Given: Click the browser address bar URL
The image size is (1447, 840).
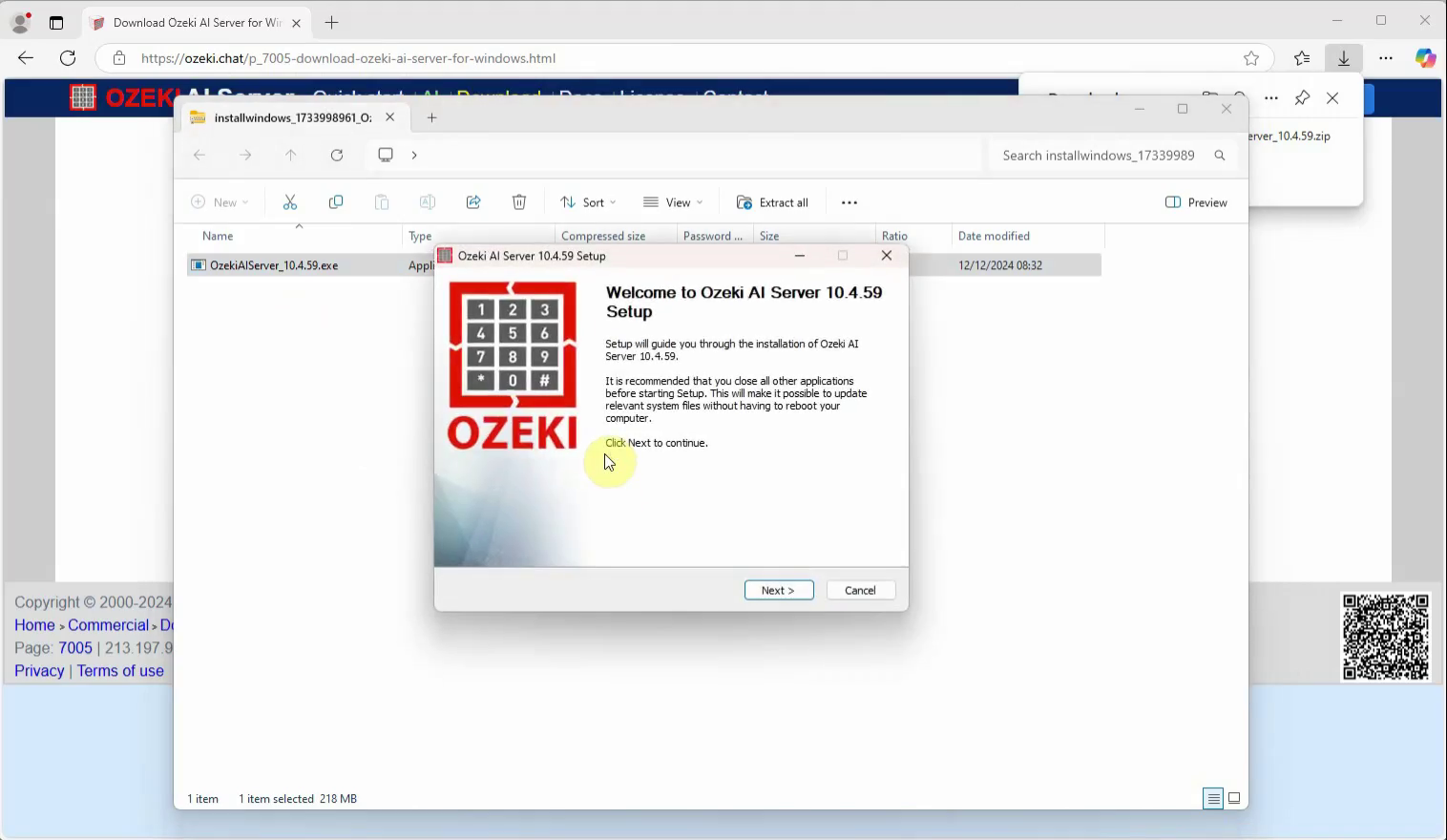Looking at the screenshot, I should point(348,58).
